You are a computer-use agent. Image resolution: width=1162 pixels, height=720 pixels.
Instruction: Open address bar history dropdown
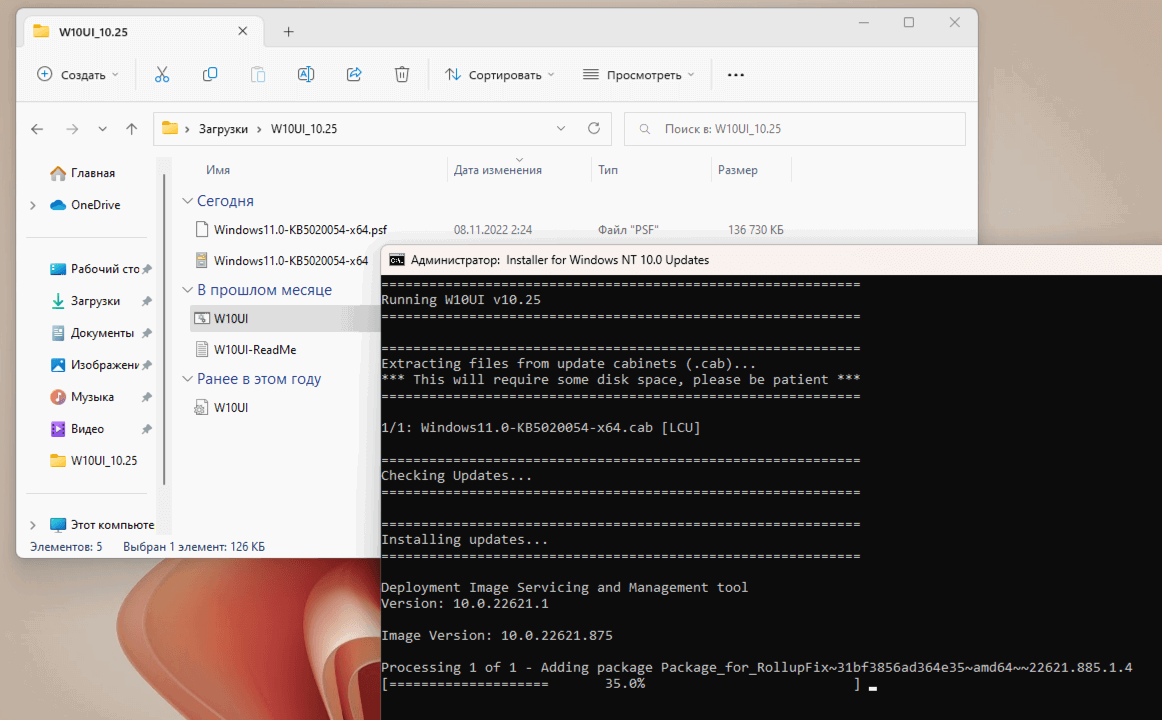(x=561, y=128)
